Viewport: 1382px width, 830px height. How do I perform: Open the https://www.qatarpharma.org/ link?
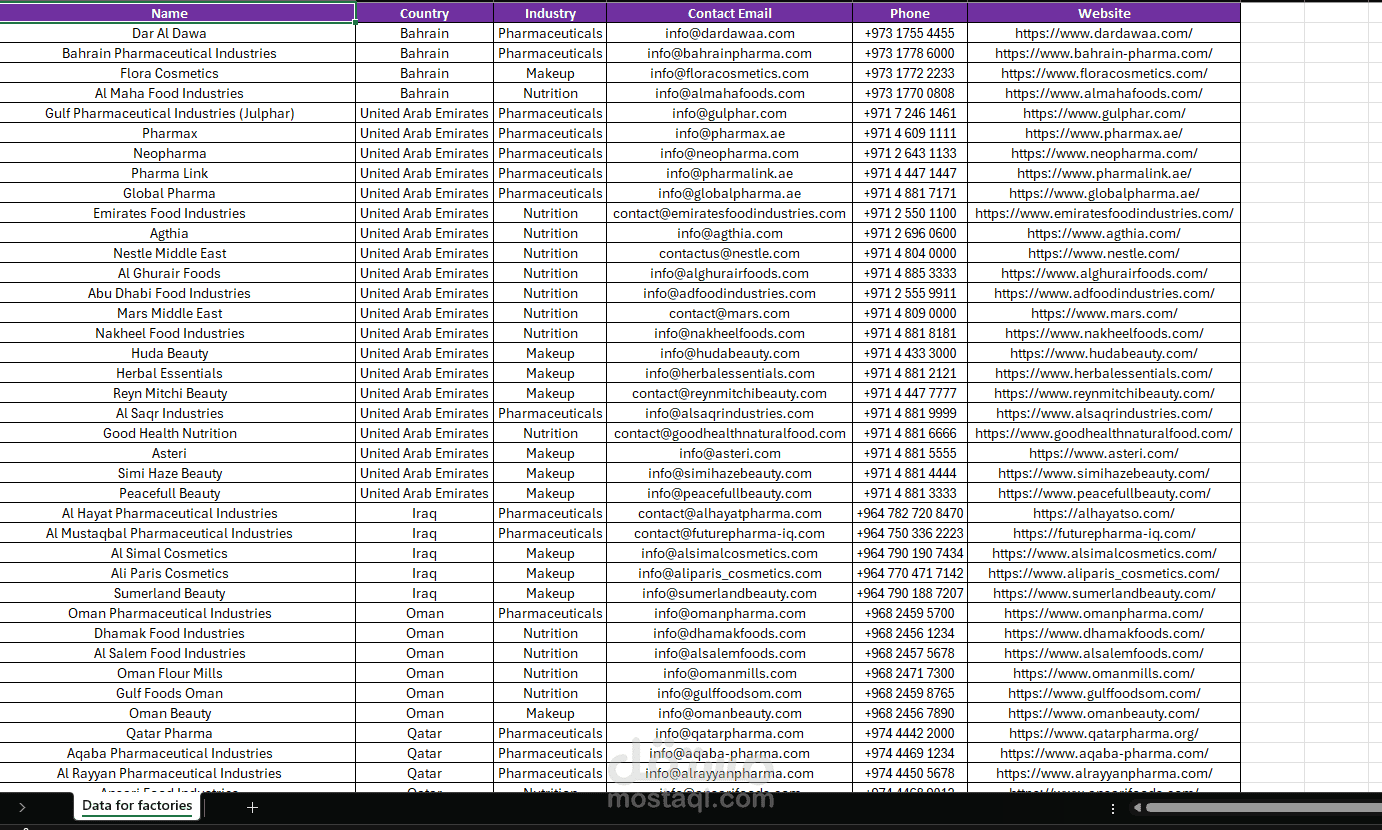click(1104, 733)
